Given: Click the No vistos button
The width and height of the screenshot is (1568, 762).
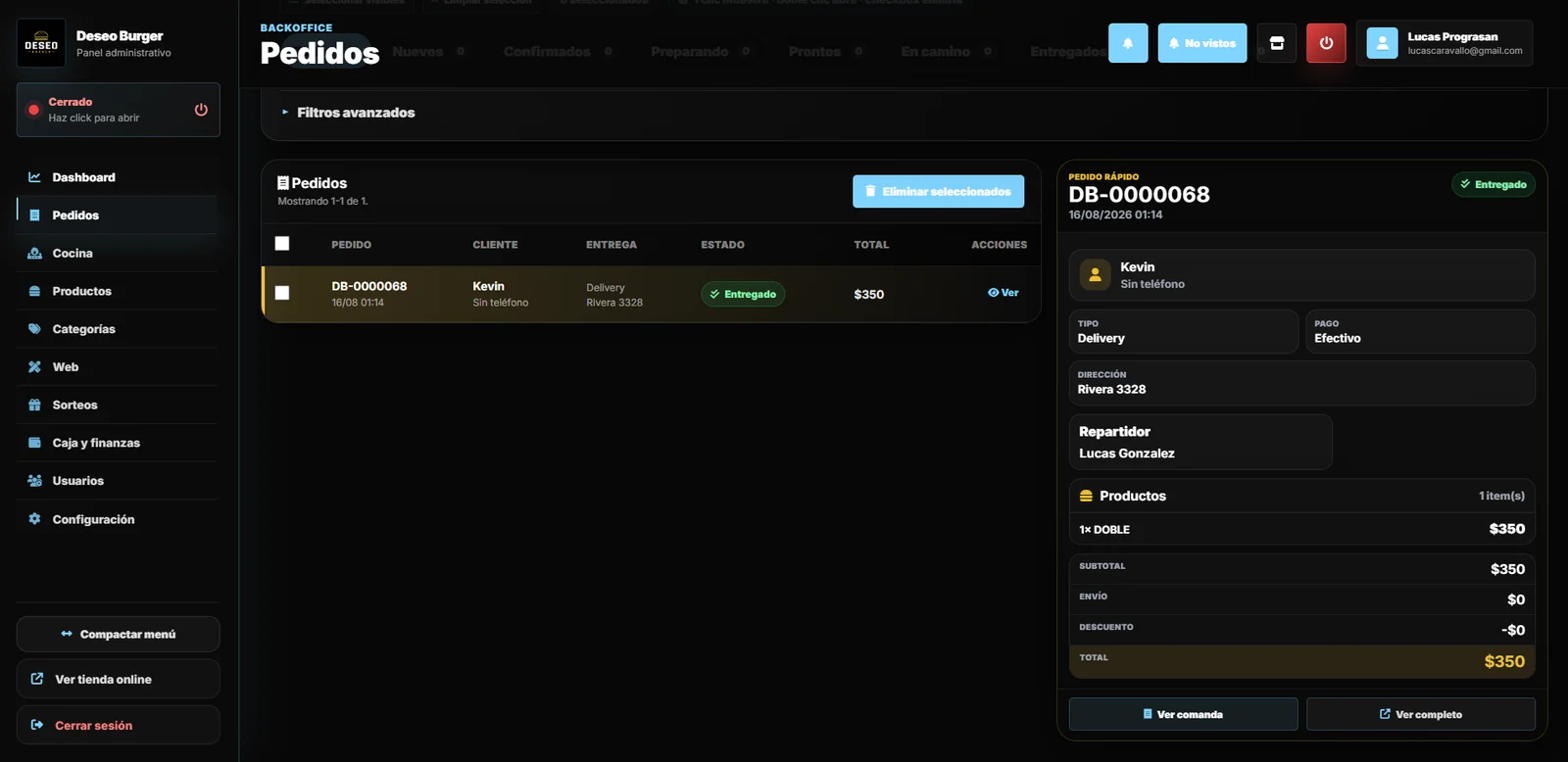Looking at the screenshot, I should (1202, 43).
